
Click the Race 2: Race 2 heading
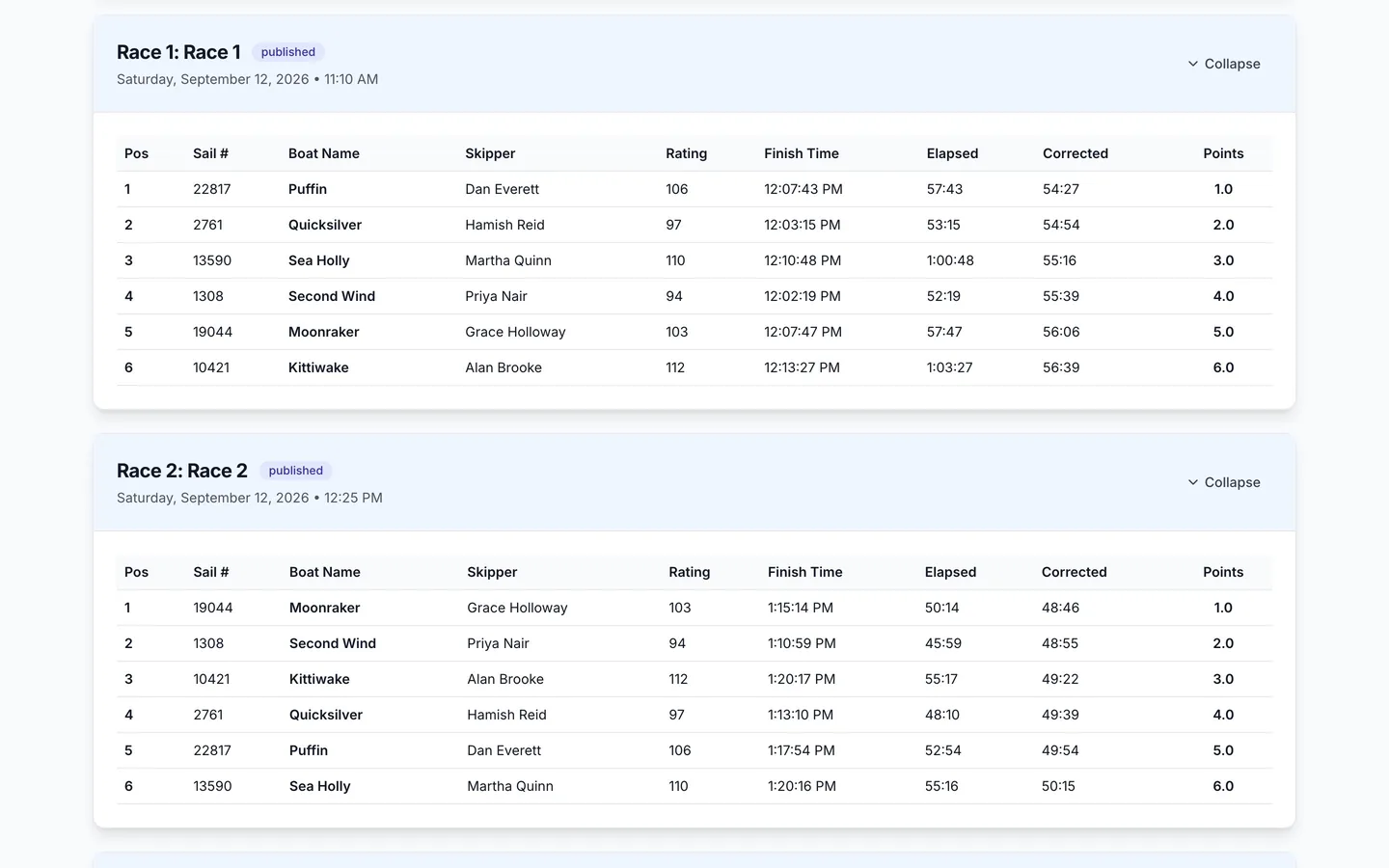(x=182, y=471)
